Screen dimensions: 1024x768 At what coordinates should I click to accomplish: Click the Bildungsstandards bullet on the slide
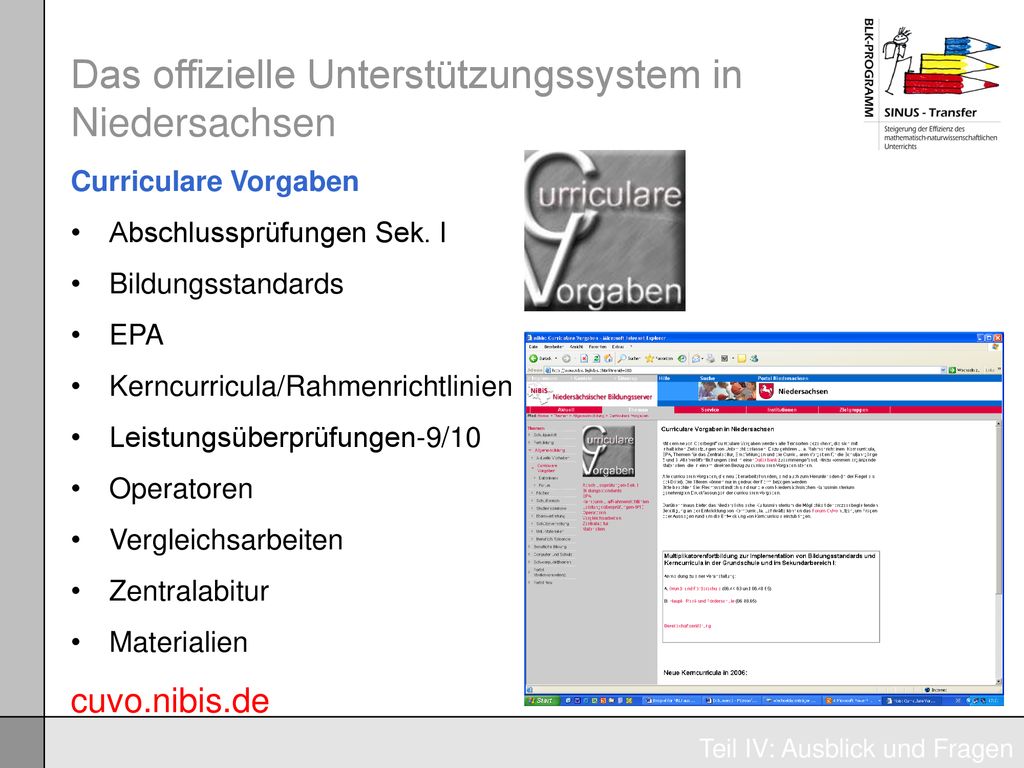pos(226,284)
